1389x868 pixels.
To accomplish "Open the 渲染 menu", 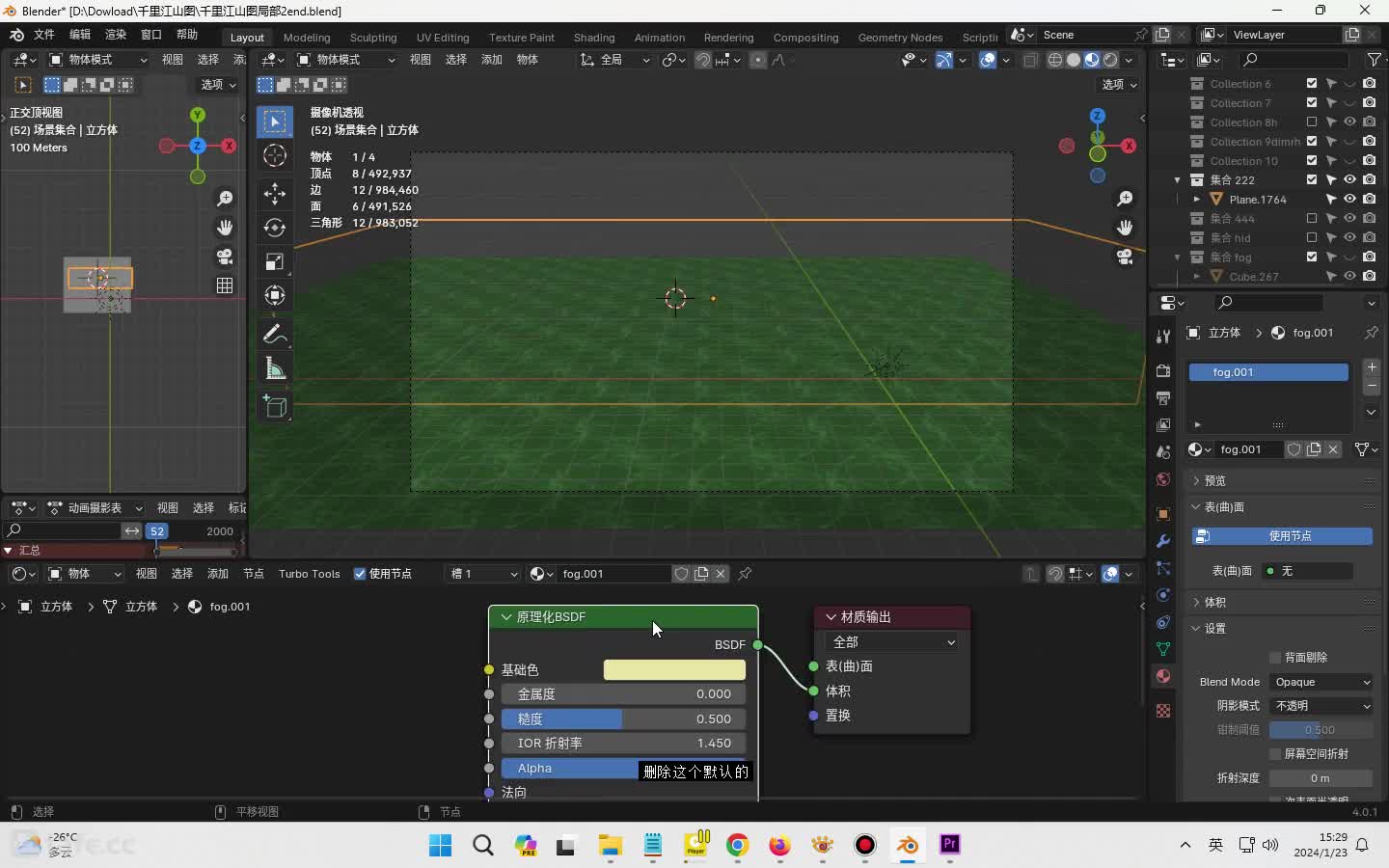I will [116, 35].
